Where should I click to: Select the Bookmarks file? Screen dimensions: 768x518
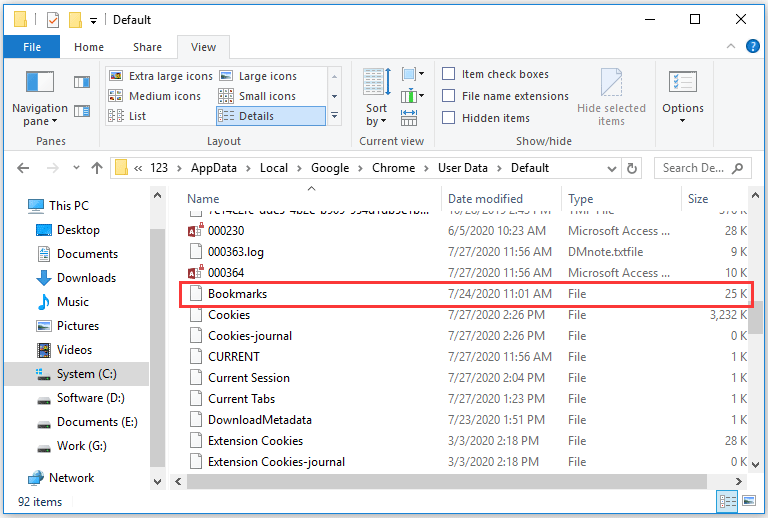point(465,294)
